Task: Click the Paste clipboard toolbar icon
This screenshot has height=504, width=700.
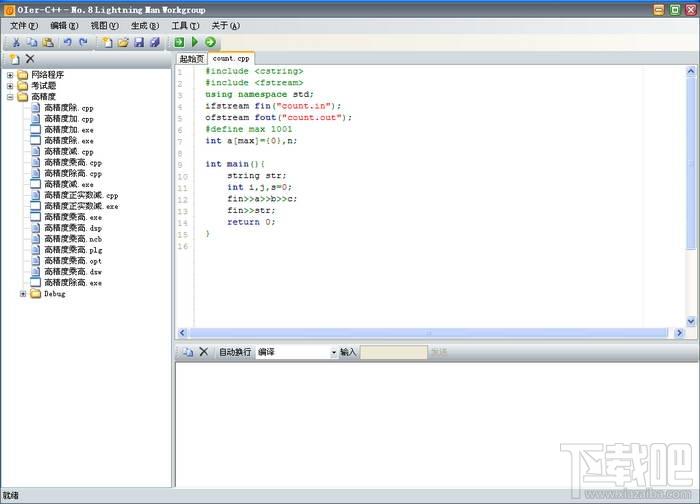Action: pos(48,42)
